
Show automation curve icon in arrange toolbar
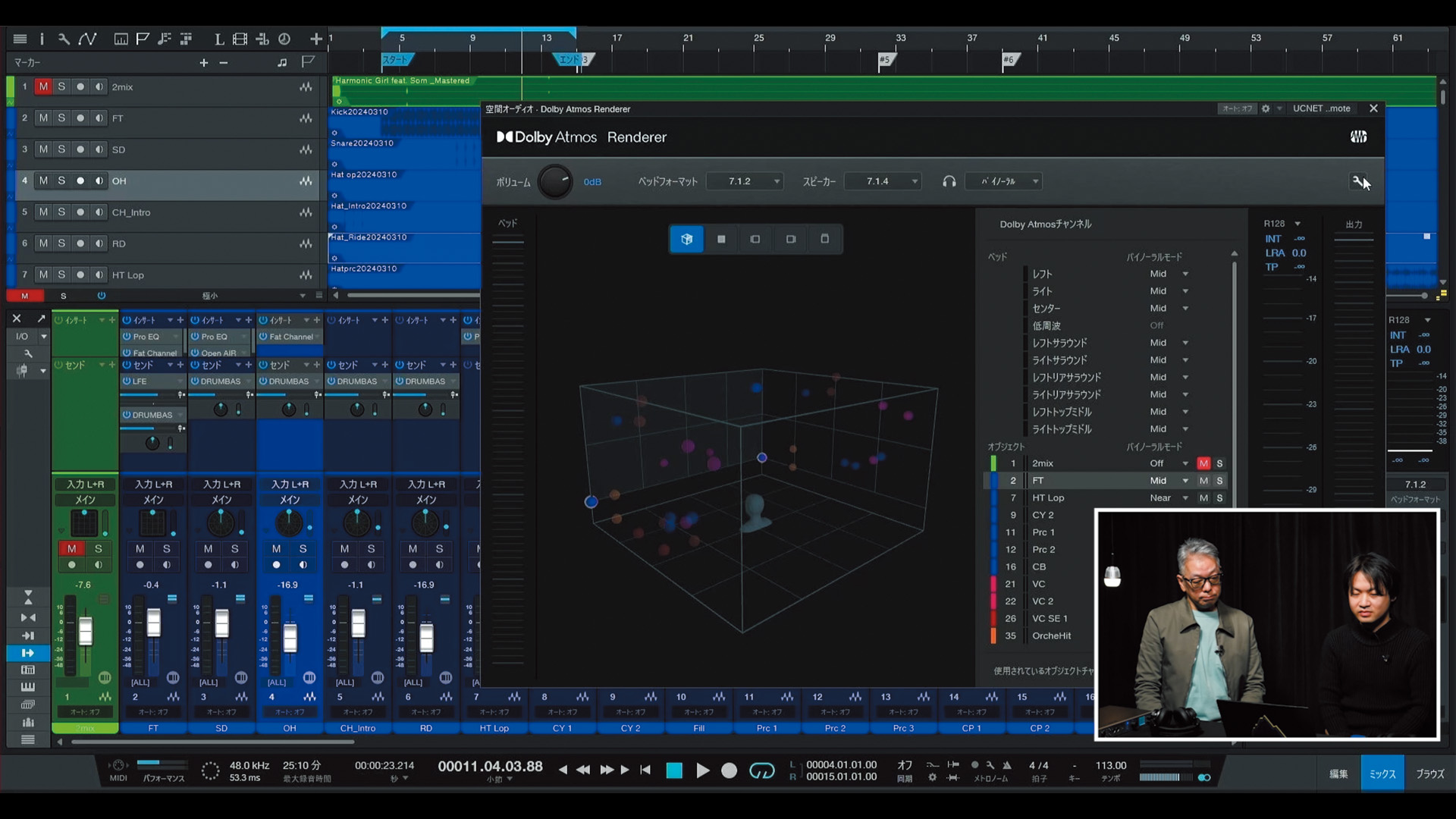[x=87, y=39]
